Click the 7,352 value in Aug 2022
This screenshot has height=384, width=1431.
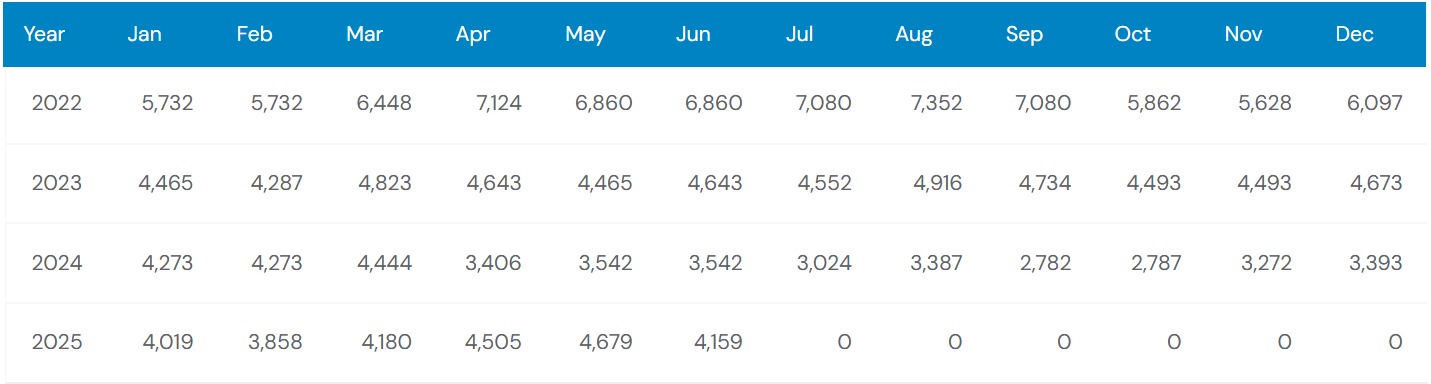pyautogui.click(x=934, y=103)
